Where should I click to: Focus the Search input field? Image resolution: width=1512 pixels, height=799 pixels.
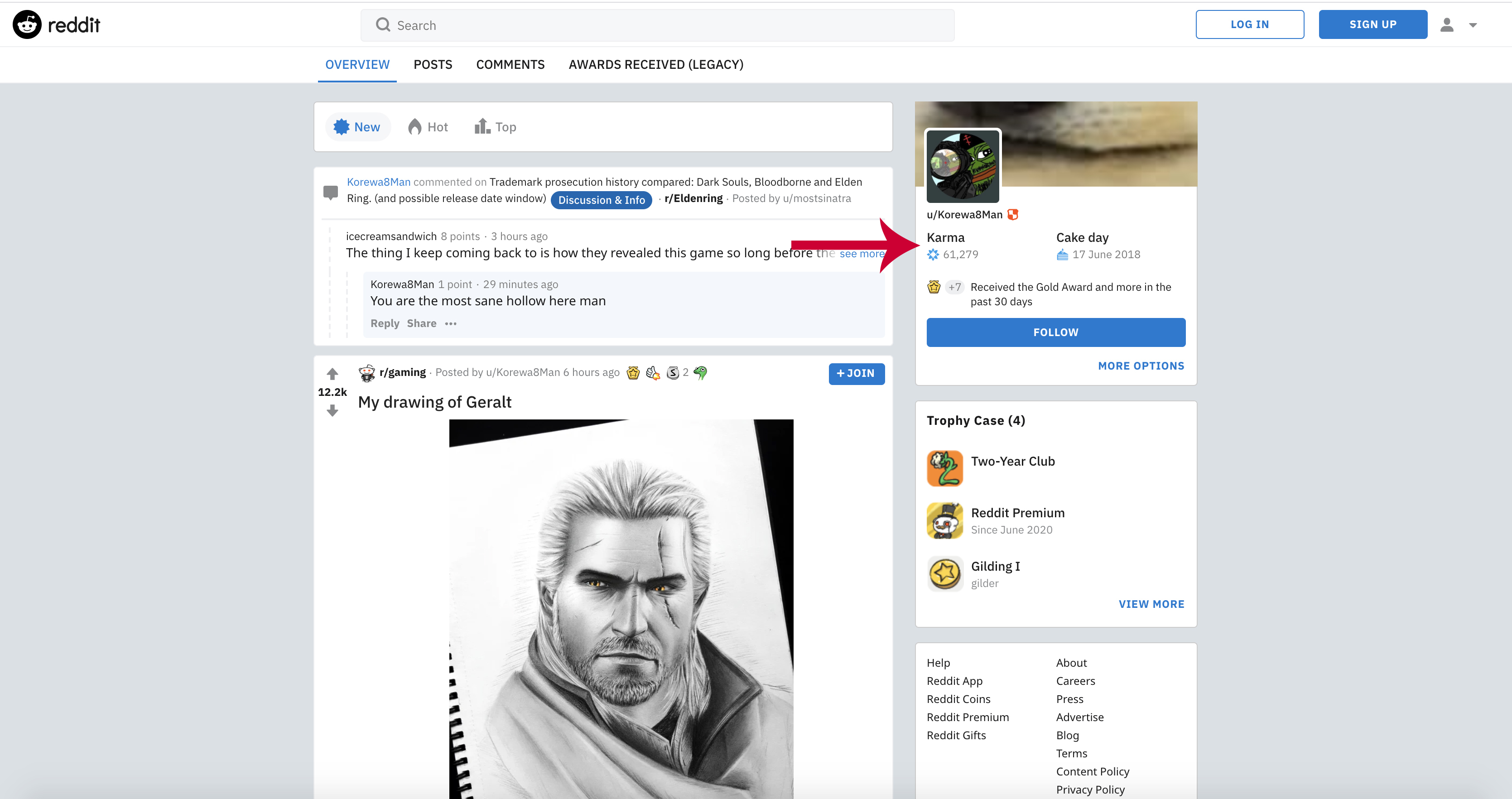pos(657,25)
